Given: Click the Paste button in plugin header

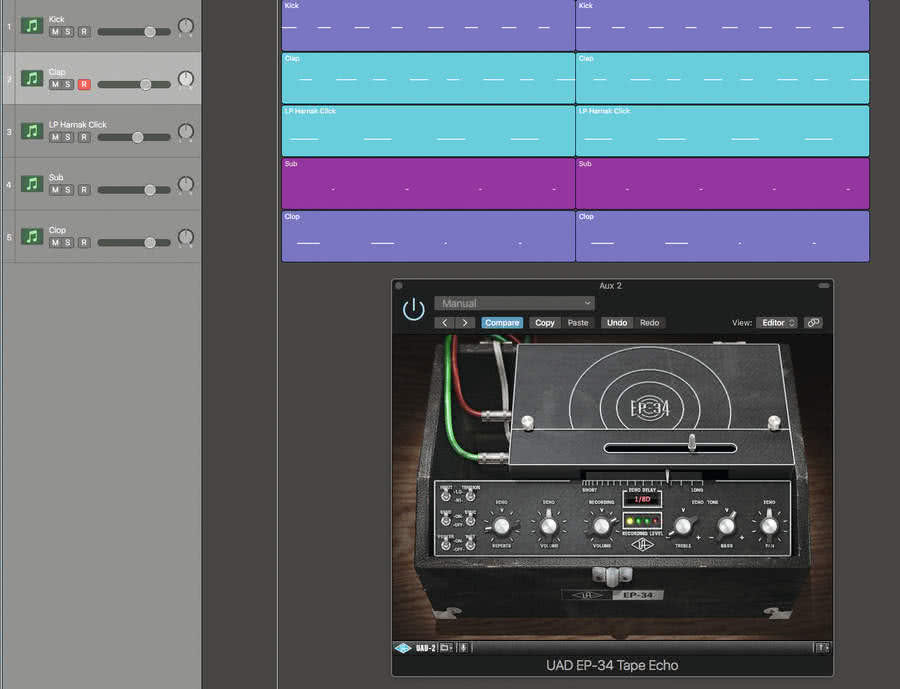Looking at the screenshot, I should coord(578,323).
